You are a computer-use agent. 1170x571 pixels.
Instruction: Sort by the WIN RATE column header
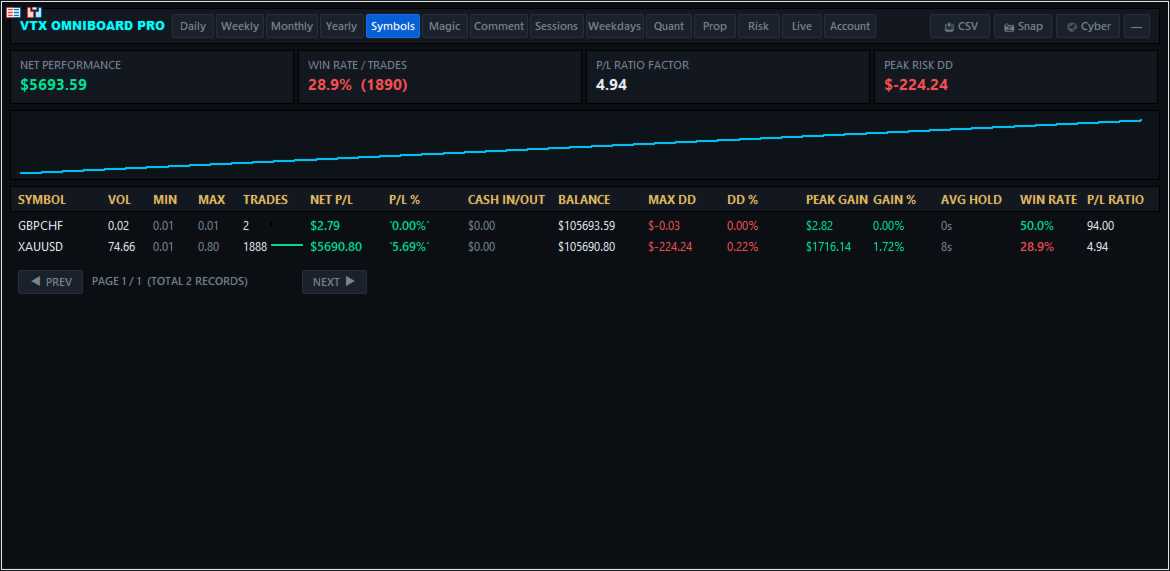[1048, 200]
